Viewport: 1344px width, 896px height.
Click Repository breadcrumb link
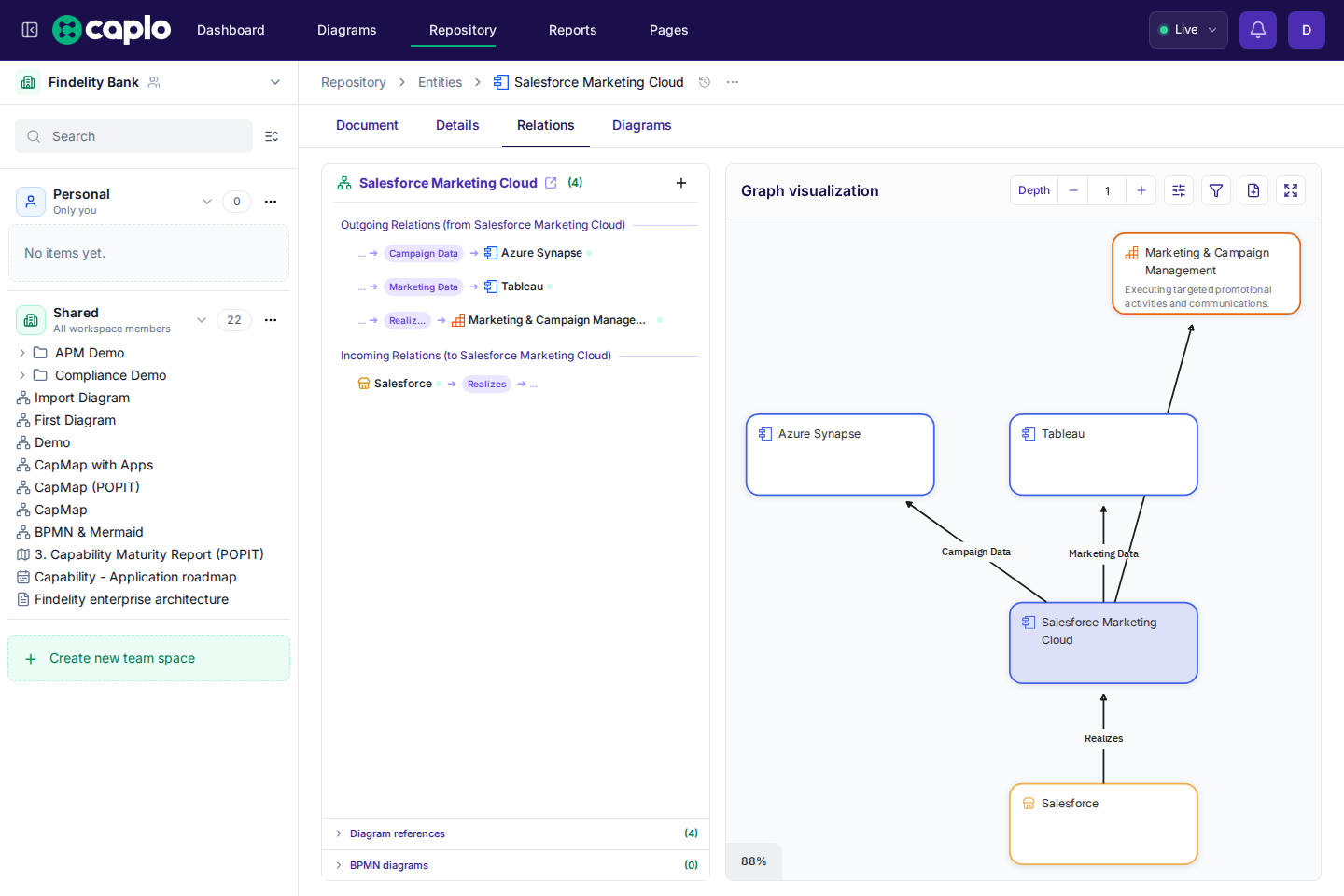pyautogui.click(x=354, y=82)
